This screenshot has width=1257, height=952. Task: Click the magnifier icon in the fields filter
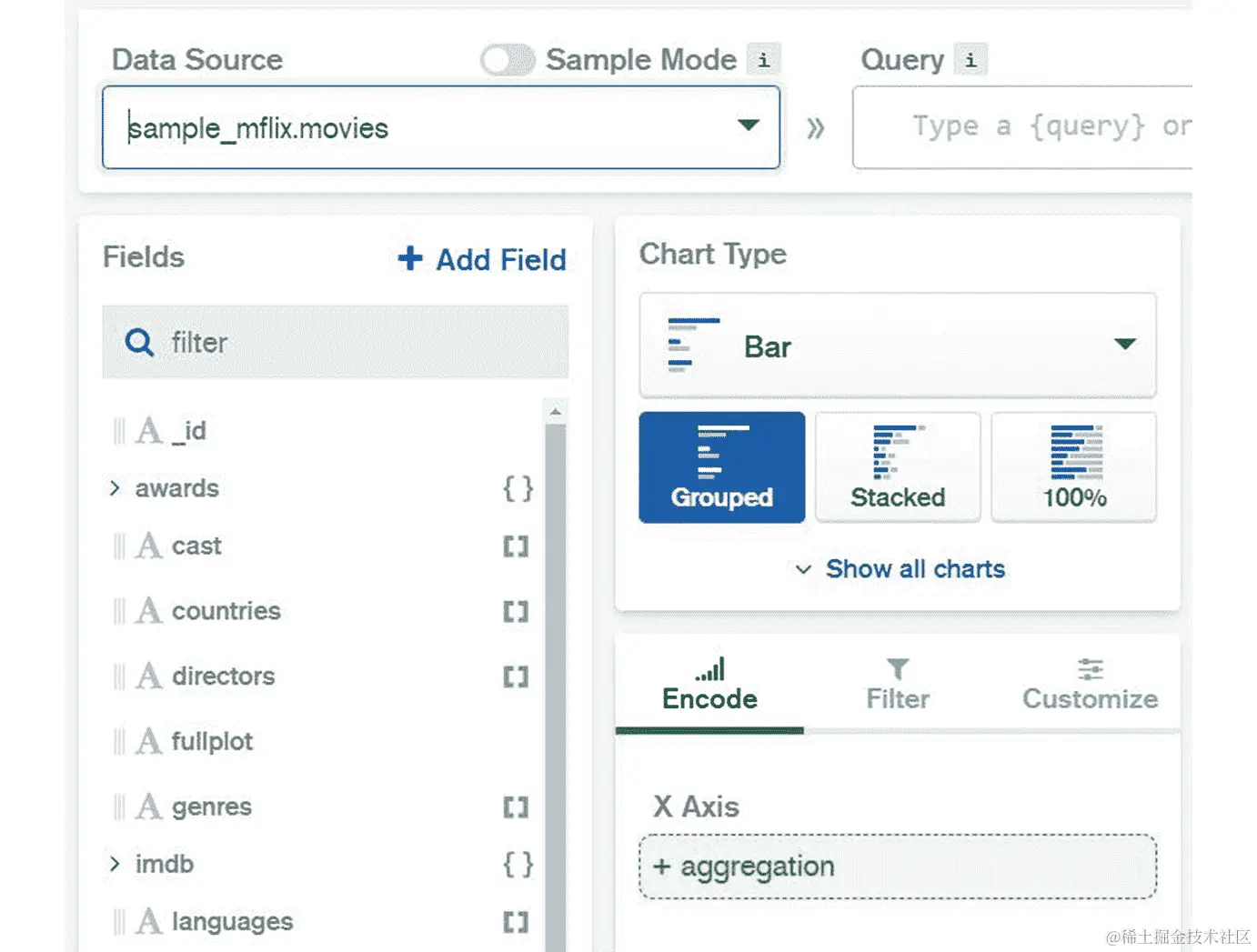(x=139, y=343)
